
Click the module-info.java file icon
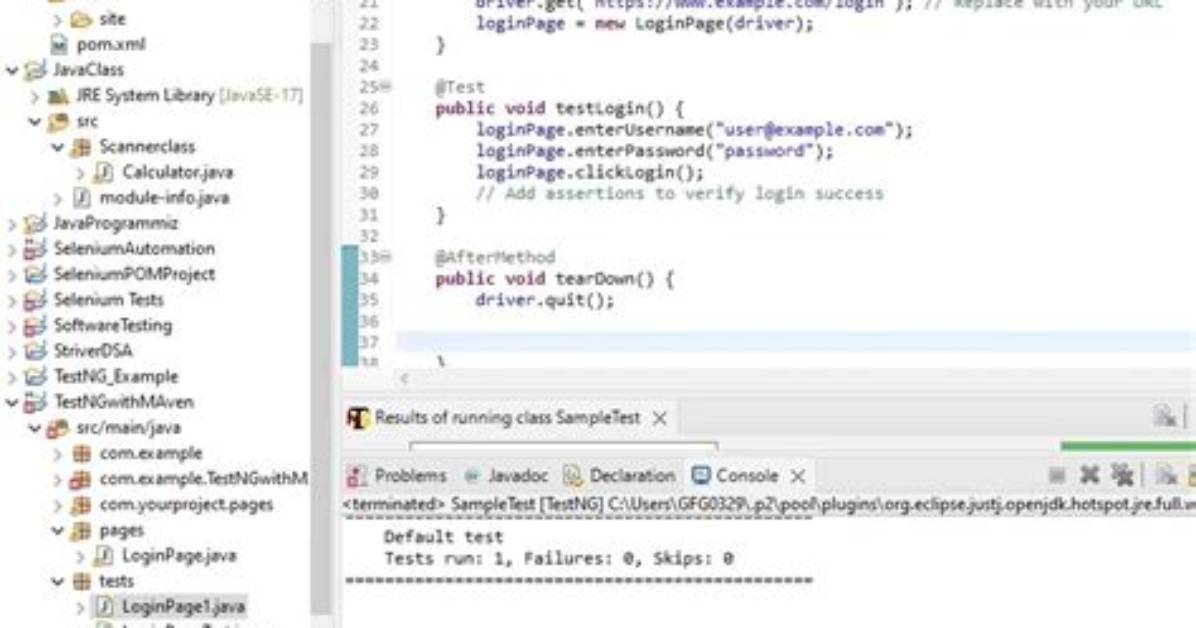[82, 198]
